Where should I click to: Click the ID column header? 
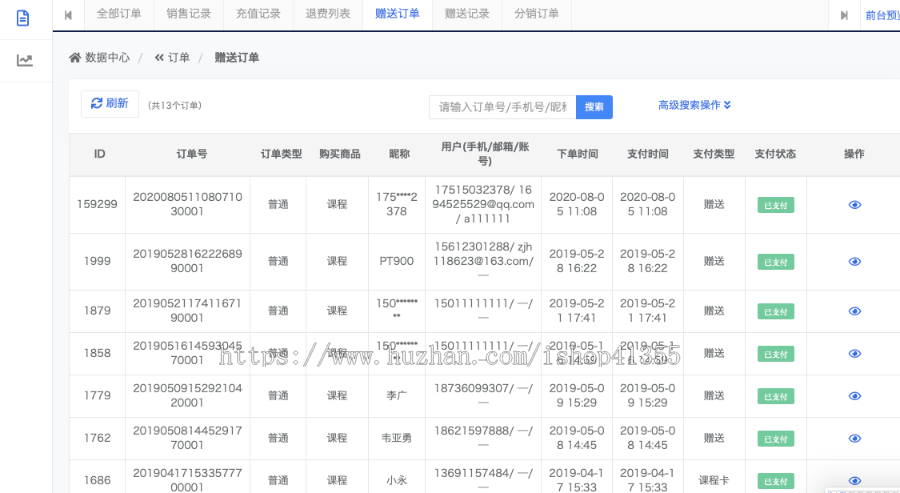(99, 154)
